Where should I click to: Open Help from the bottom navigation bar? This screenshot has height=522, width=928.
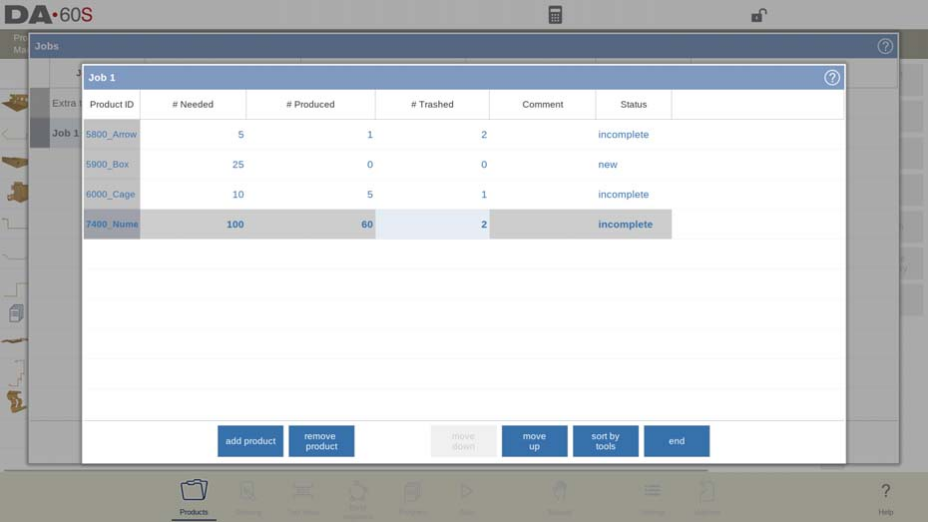(885, 496)
